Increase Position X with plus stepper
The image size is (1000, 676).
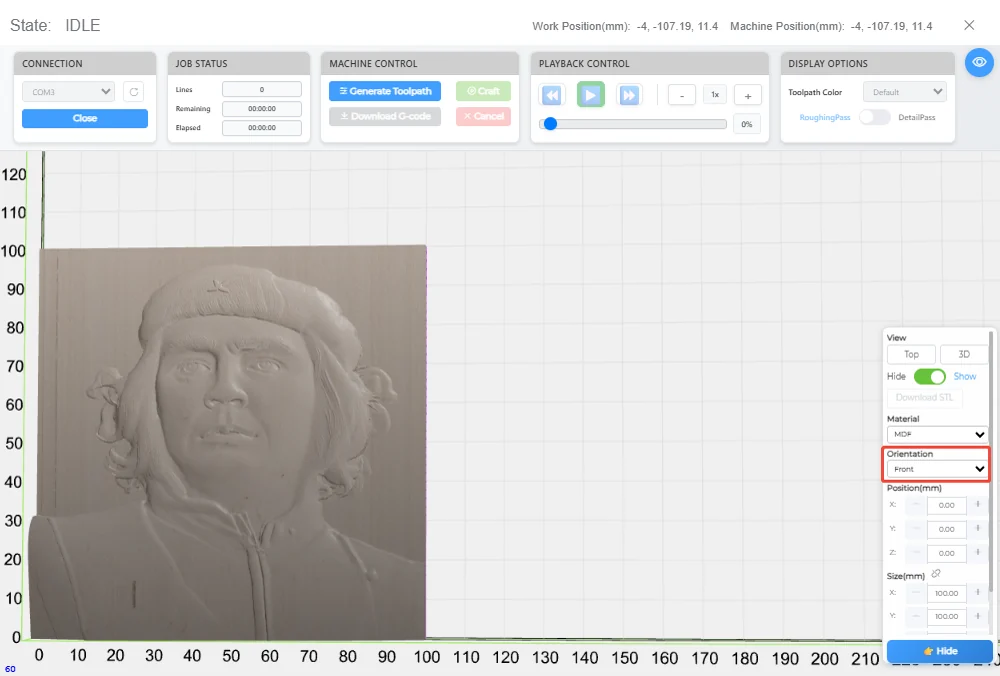977,504
